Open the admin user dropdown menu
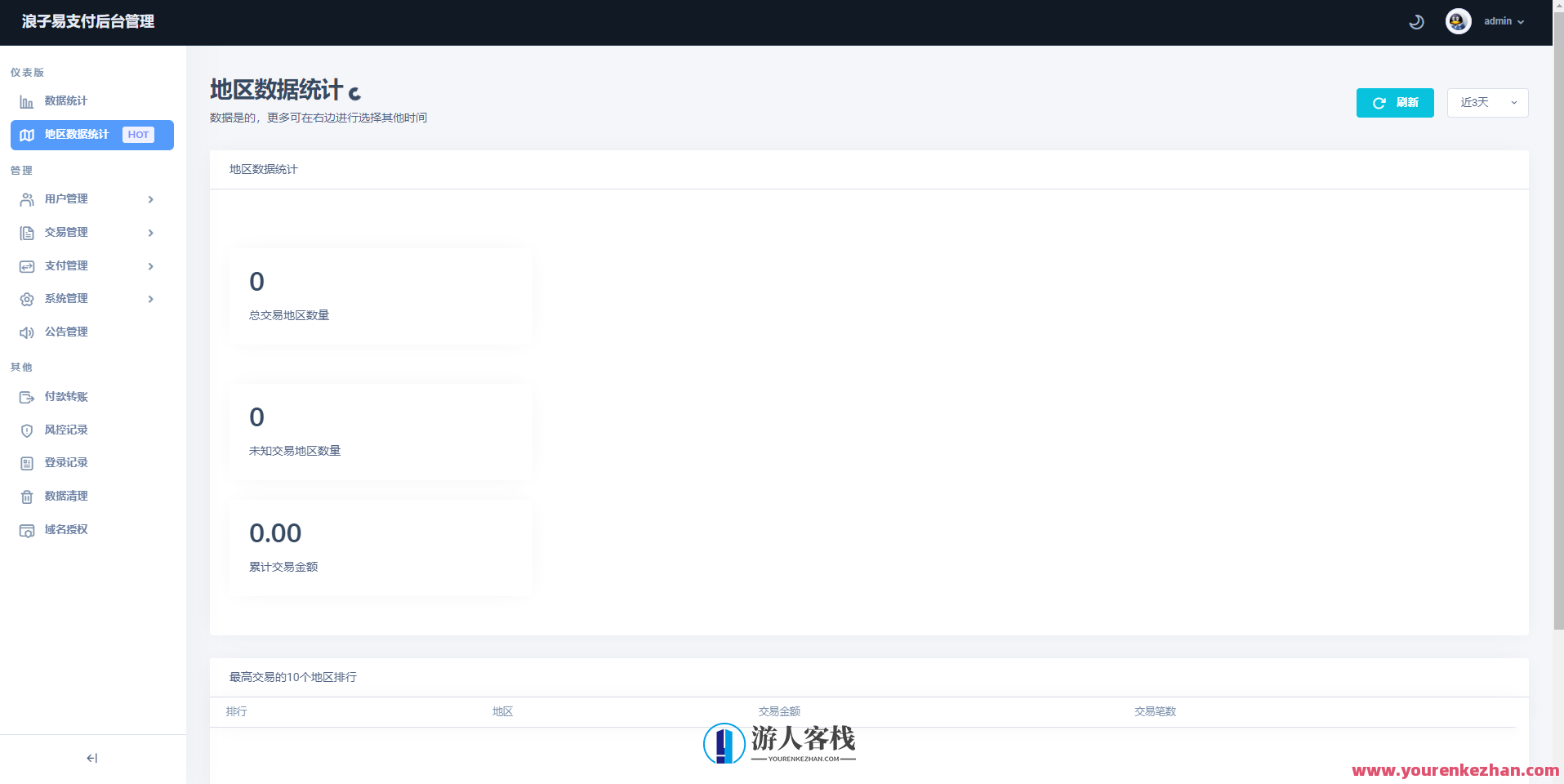The image size is (1564, 784). click(1504, 21)
